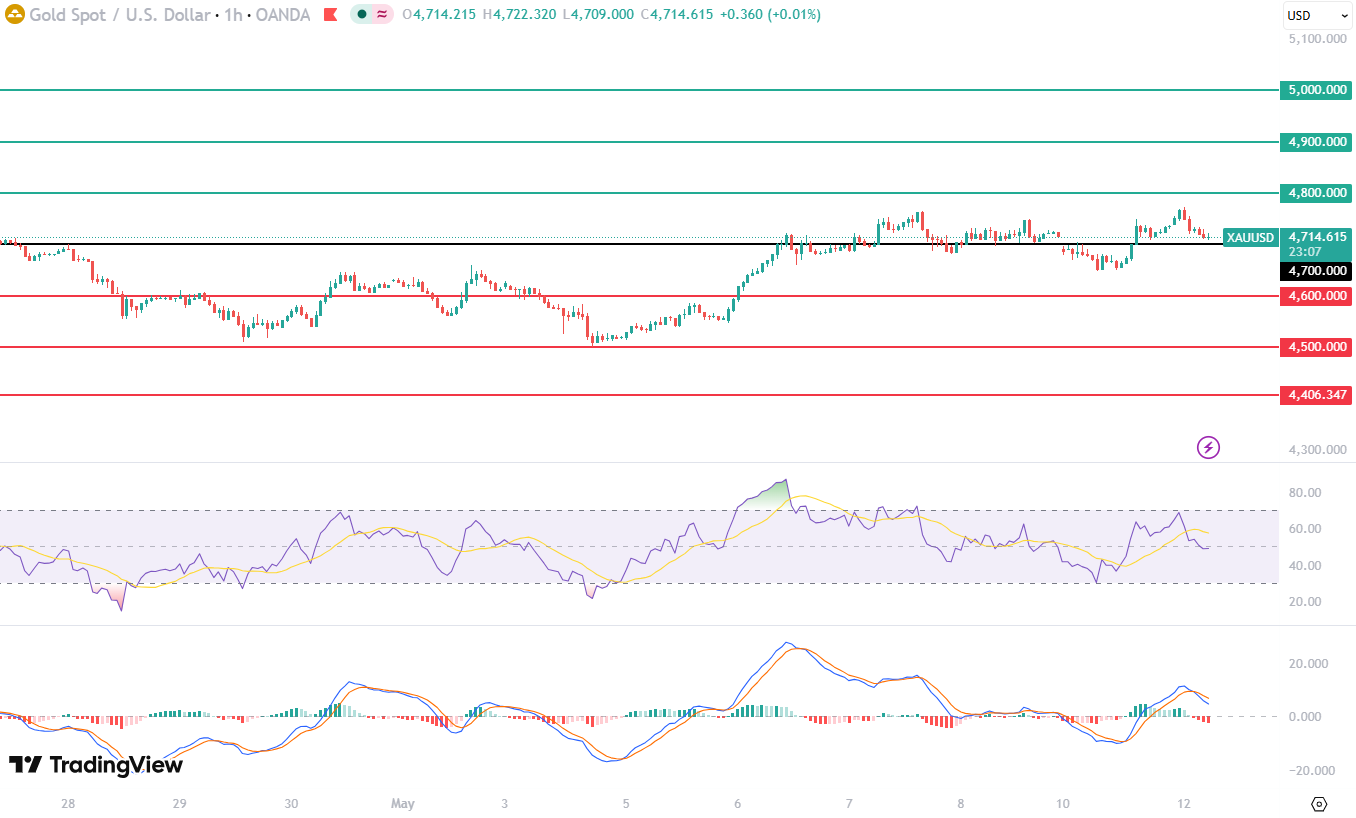Click the 29 date on time axis
The height and width of the screenshot is (818, 1356).
[x=179, y=804]
